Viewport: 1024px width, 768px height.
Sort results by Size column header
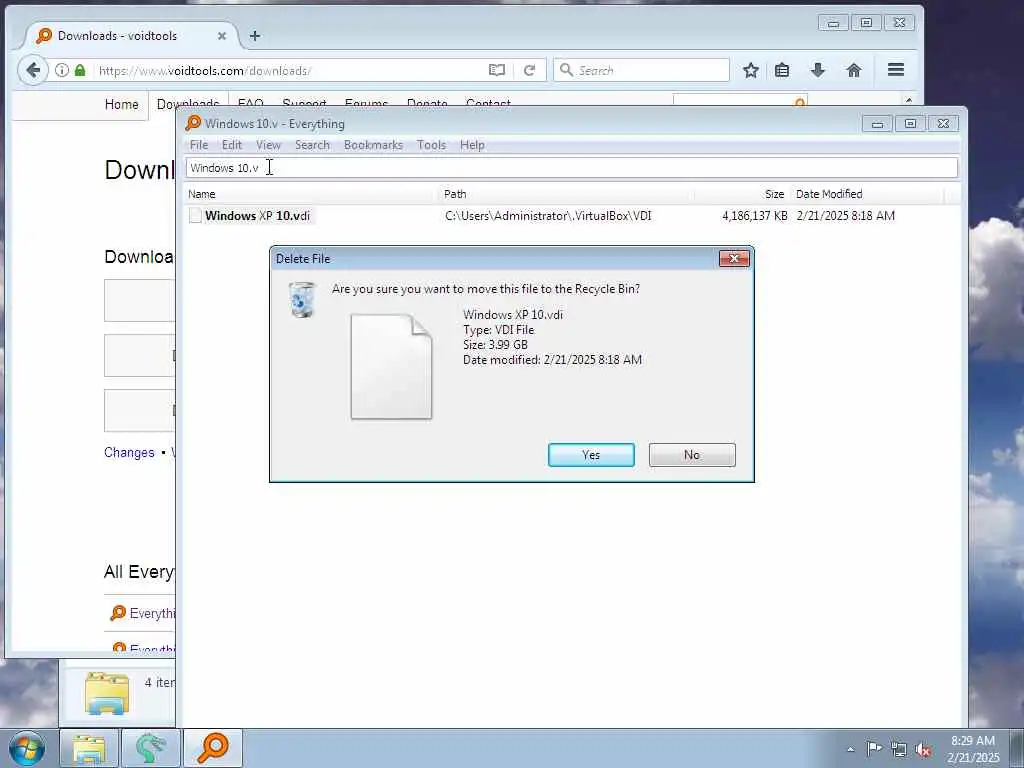point(743,194)
